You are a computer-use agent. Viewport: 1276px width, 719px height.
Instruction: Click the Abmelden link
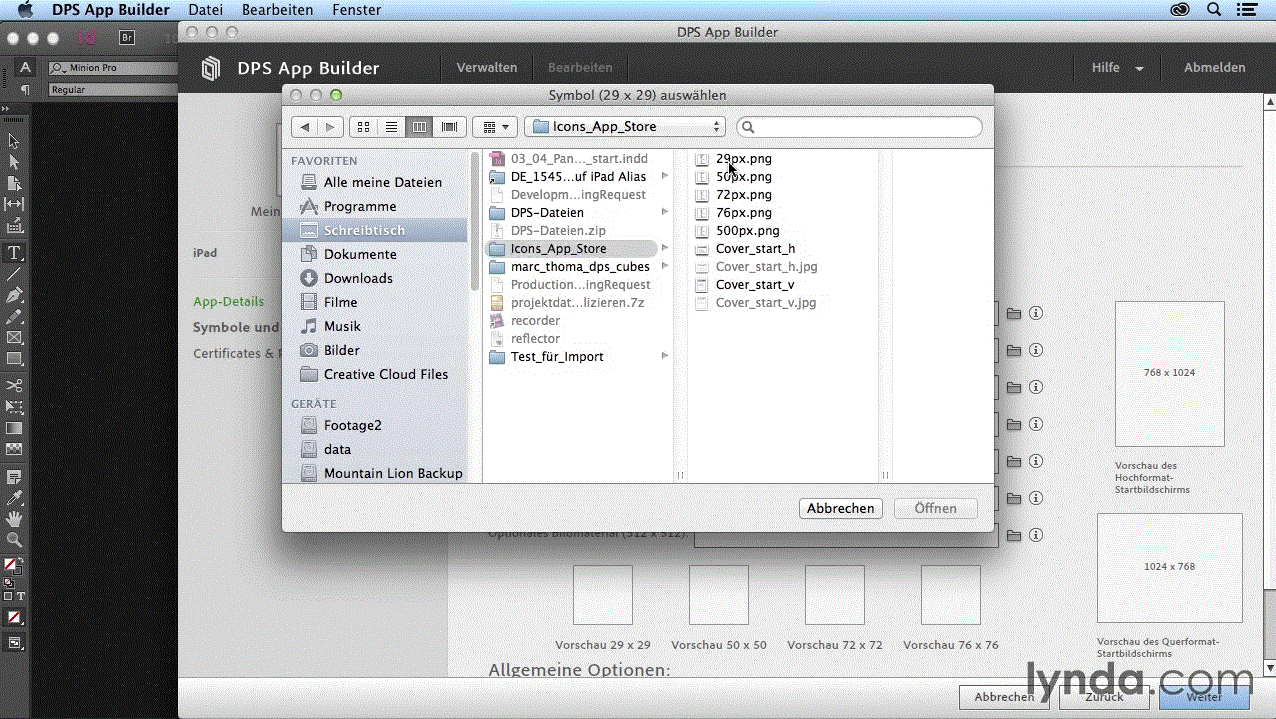coord(1215,68)
